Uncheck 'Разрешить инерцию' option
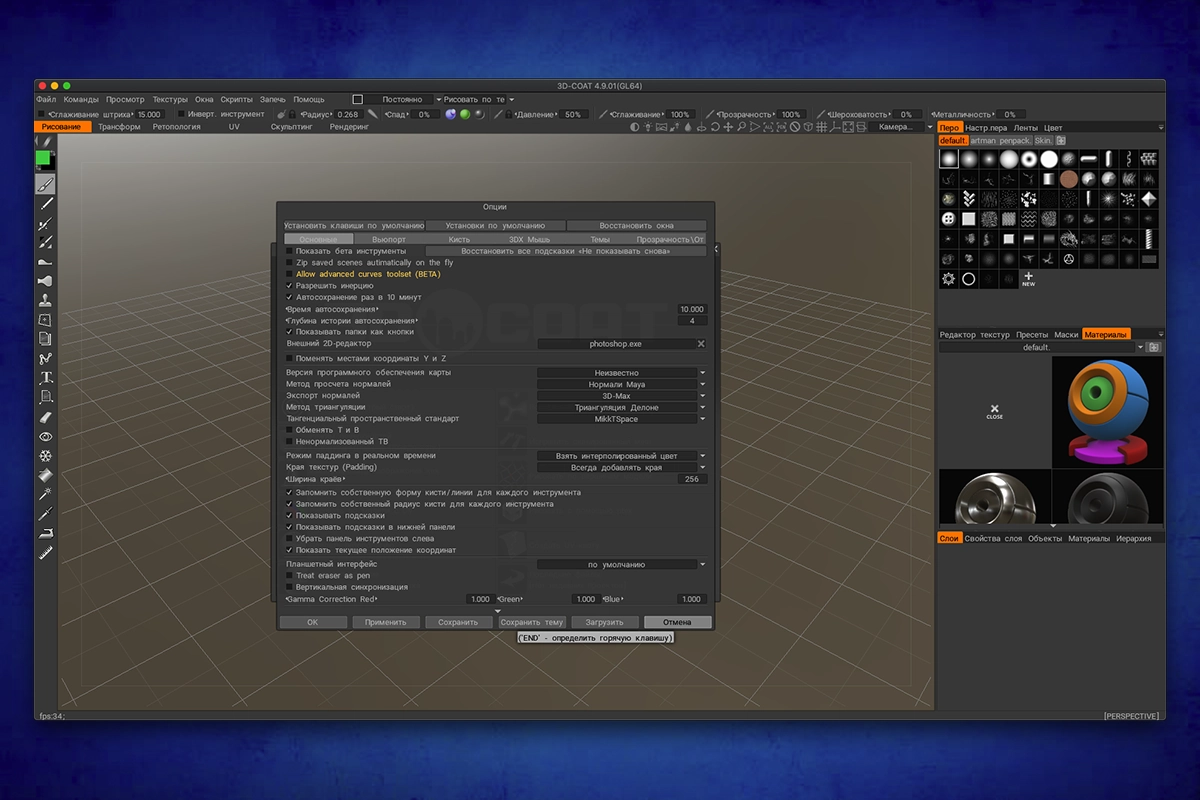Image resolution: width=1200 pixels, height=800 pixels. pyautogui.click(x=289, y=286)
